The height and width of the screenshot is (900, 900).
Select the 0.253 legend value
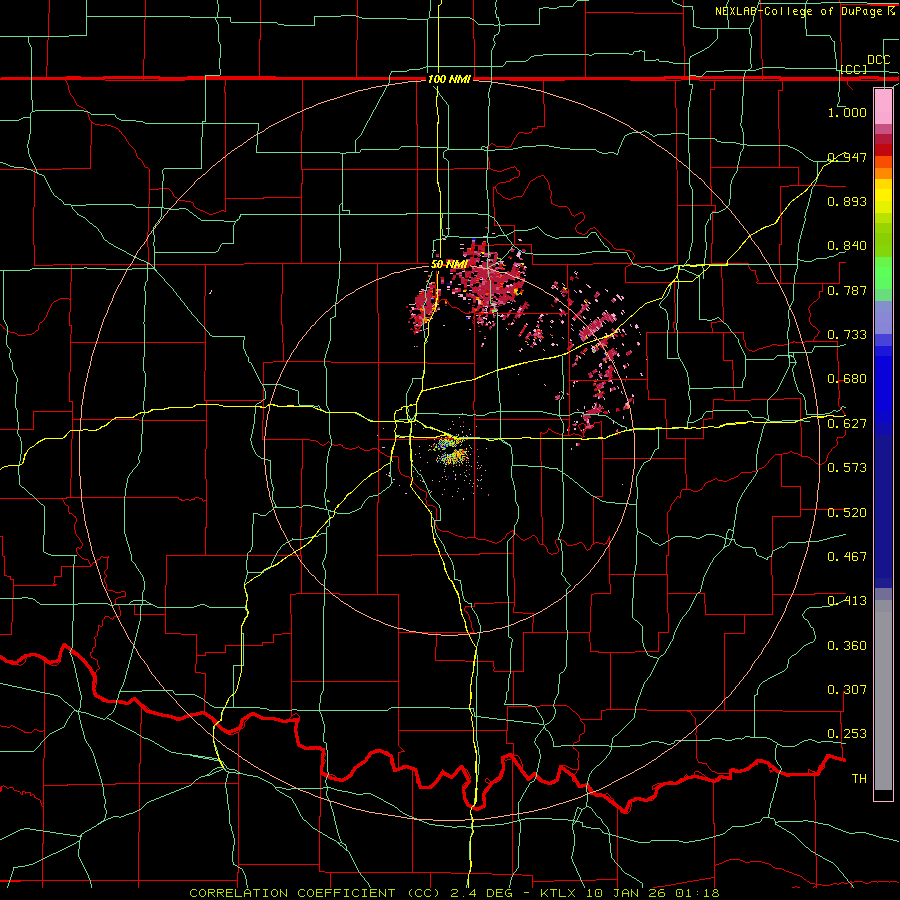click(x=847, y=734)
